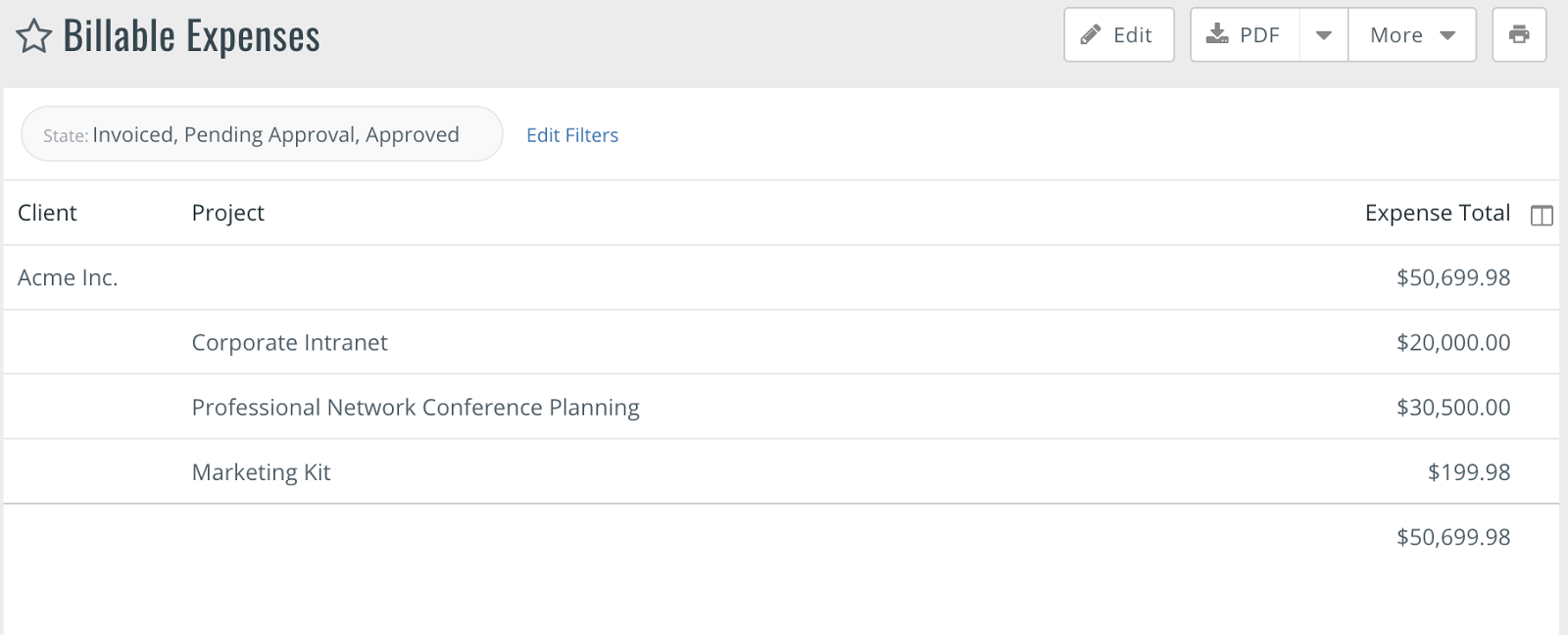Click the print icon button
The height and width of the screenshot is (635, 1568).
[x=1519, y=35]
